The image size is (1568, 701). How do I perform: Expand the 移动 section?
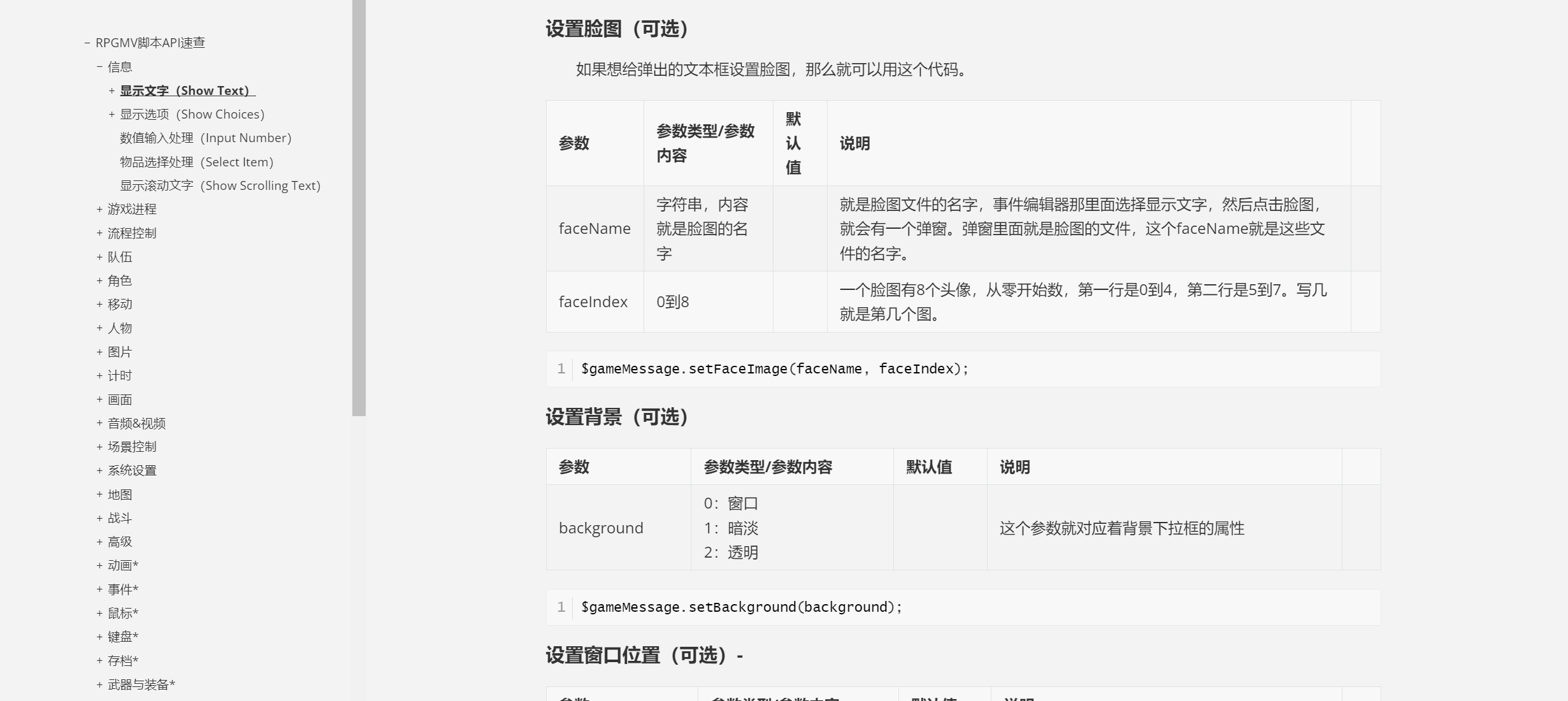[99, 304]
